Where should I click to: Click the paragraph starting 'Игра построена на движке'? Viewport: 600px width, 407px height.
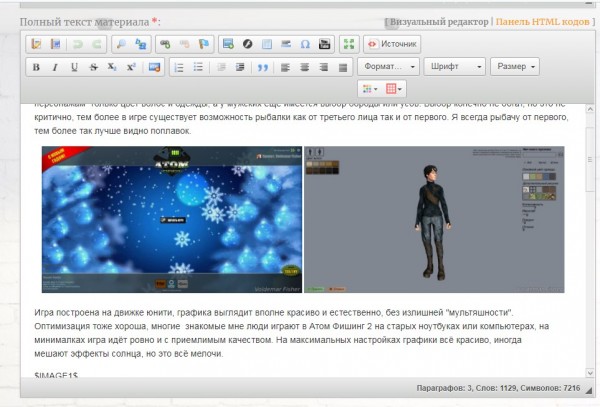(292, 333)
